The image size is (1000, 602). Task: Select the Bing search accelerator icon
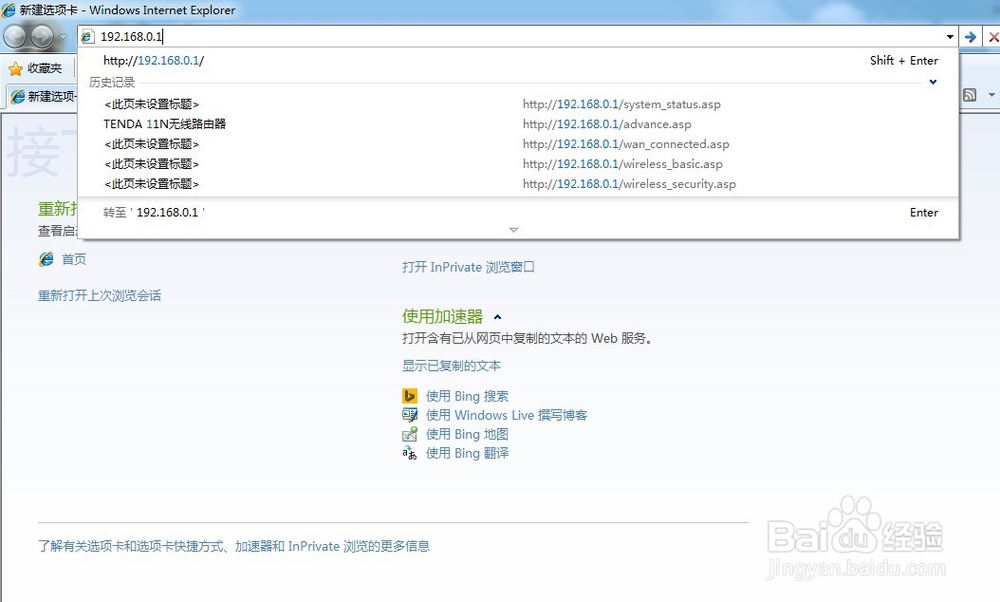[x=410, y=396]
